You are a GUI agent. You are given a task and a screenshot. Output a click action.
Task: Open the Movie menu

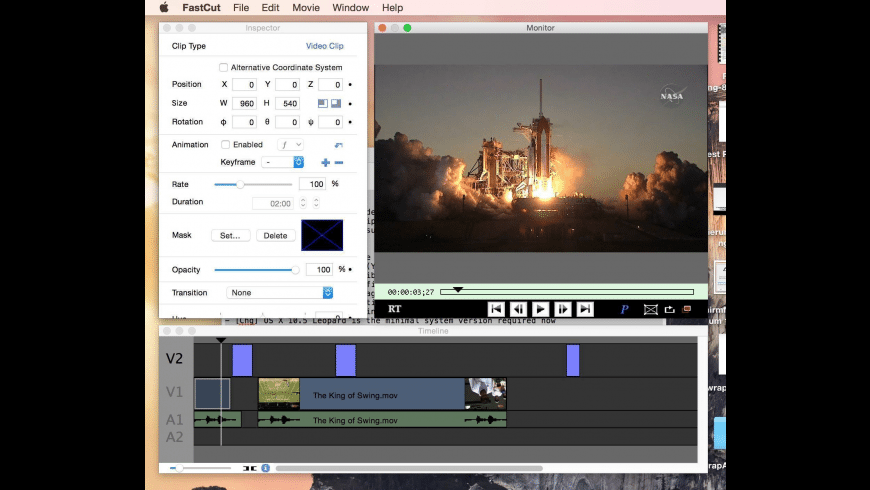pyautogui.click(x=306, y=7)
